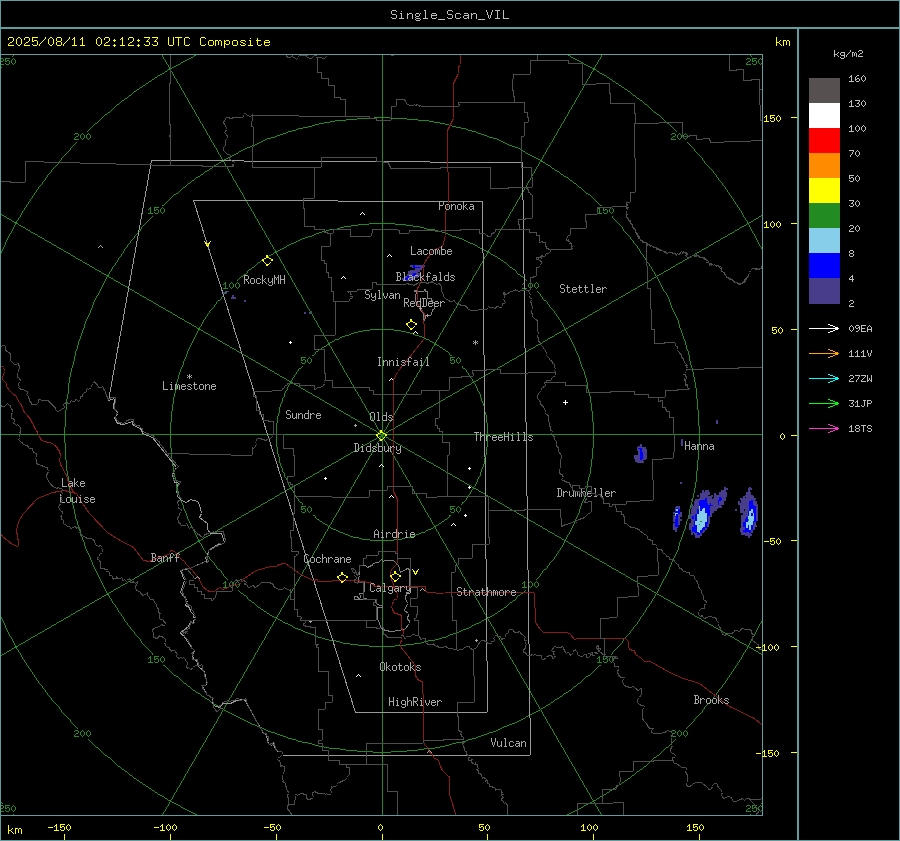Click the Ponoka city label

click(456, 206)
